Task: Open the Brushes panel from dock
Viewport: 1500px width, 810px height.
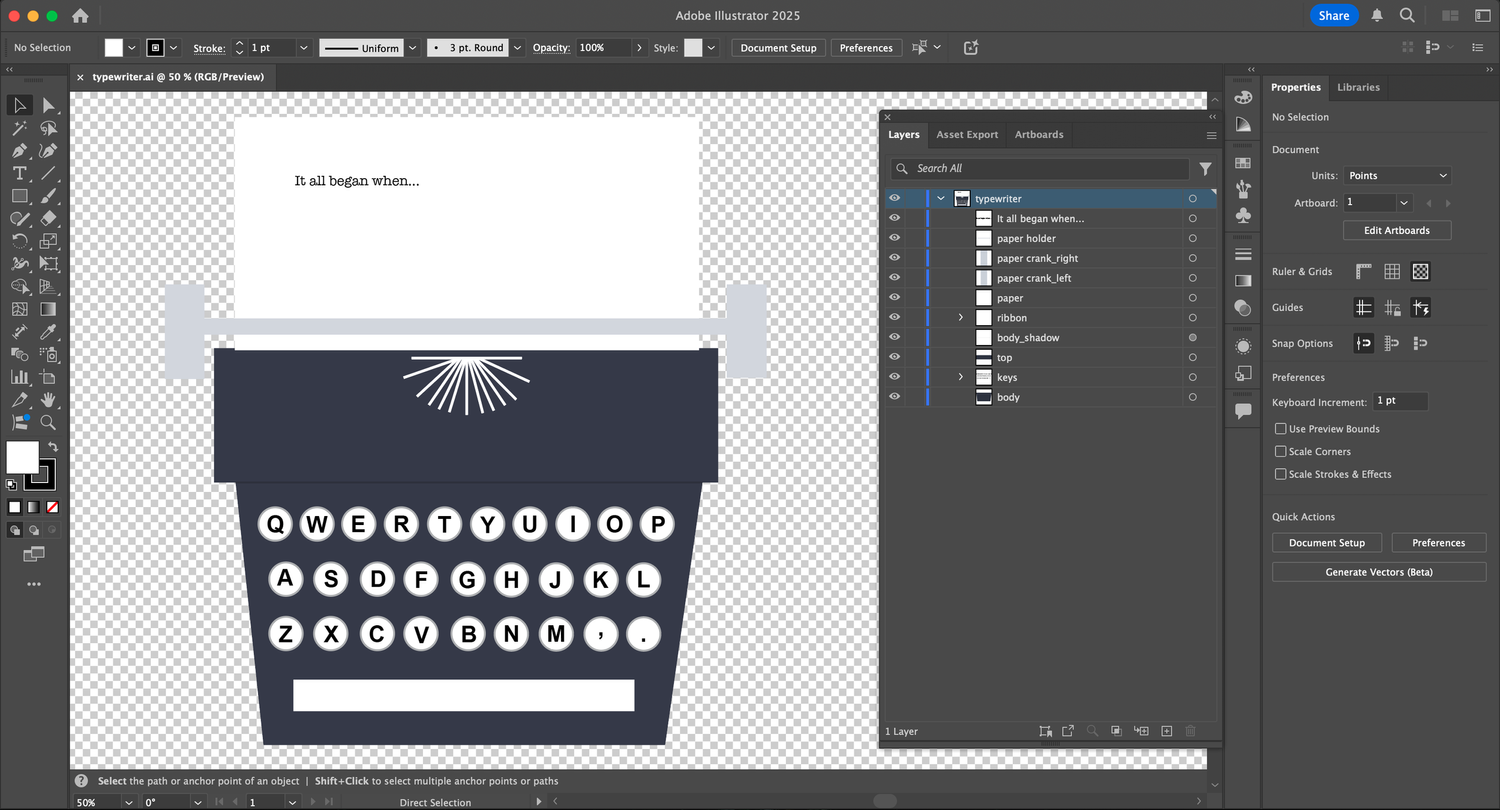Action: (x=1243, y=189)
